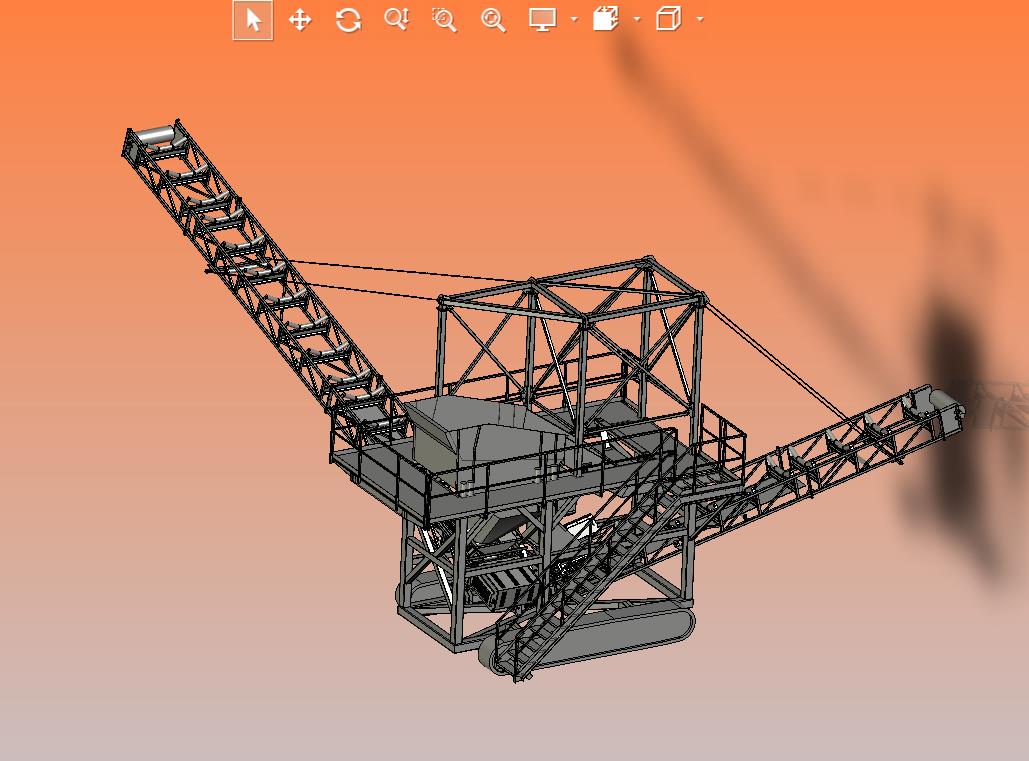This screenshot has height=761, width=1029.
Task: Open the monitor display style dropdown arrow
Action: (x=574, y=20)
